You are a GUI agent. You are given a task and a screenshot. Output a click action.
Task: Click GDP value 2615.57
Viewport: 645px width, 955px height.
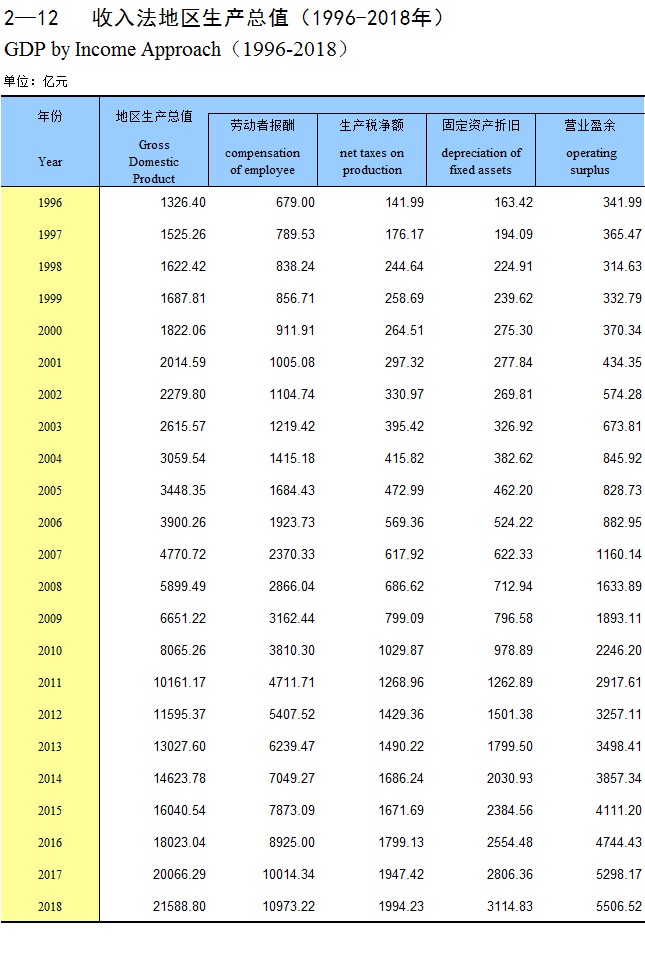[183, 426]
